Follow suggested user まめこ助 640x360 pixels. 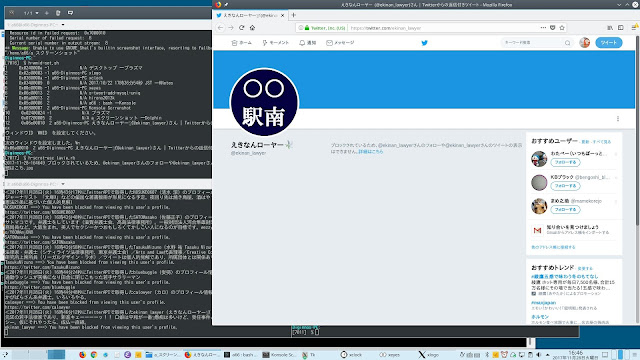pos(565,210)
